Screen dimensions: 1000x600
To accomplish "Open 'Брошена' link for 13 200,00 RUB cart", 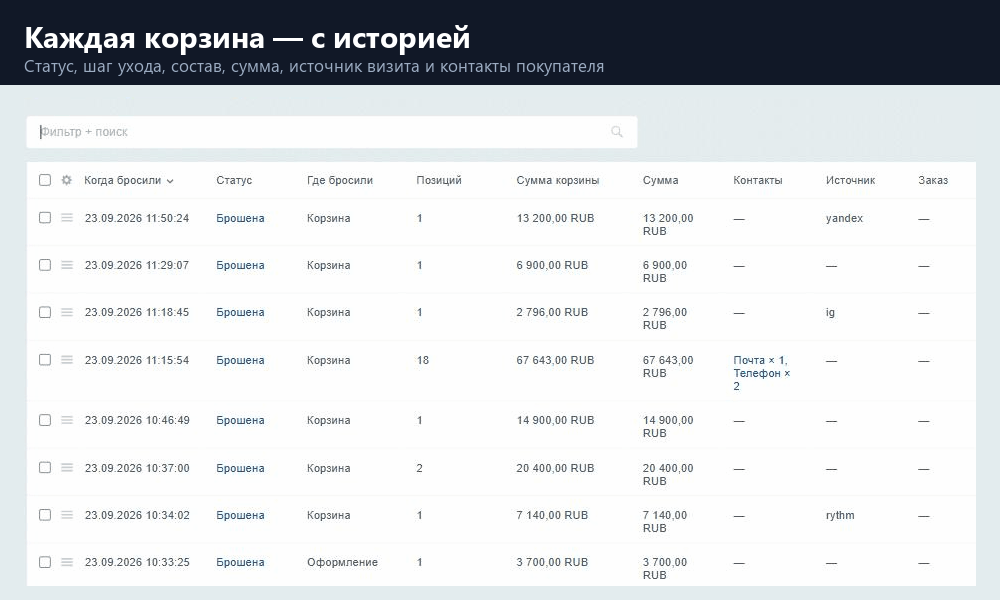I will pos(240,218).
